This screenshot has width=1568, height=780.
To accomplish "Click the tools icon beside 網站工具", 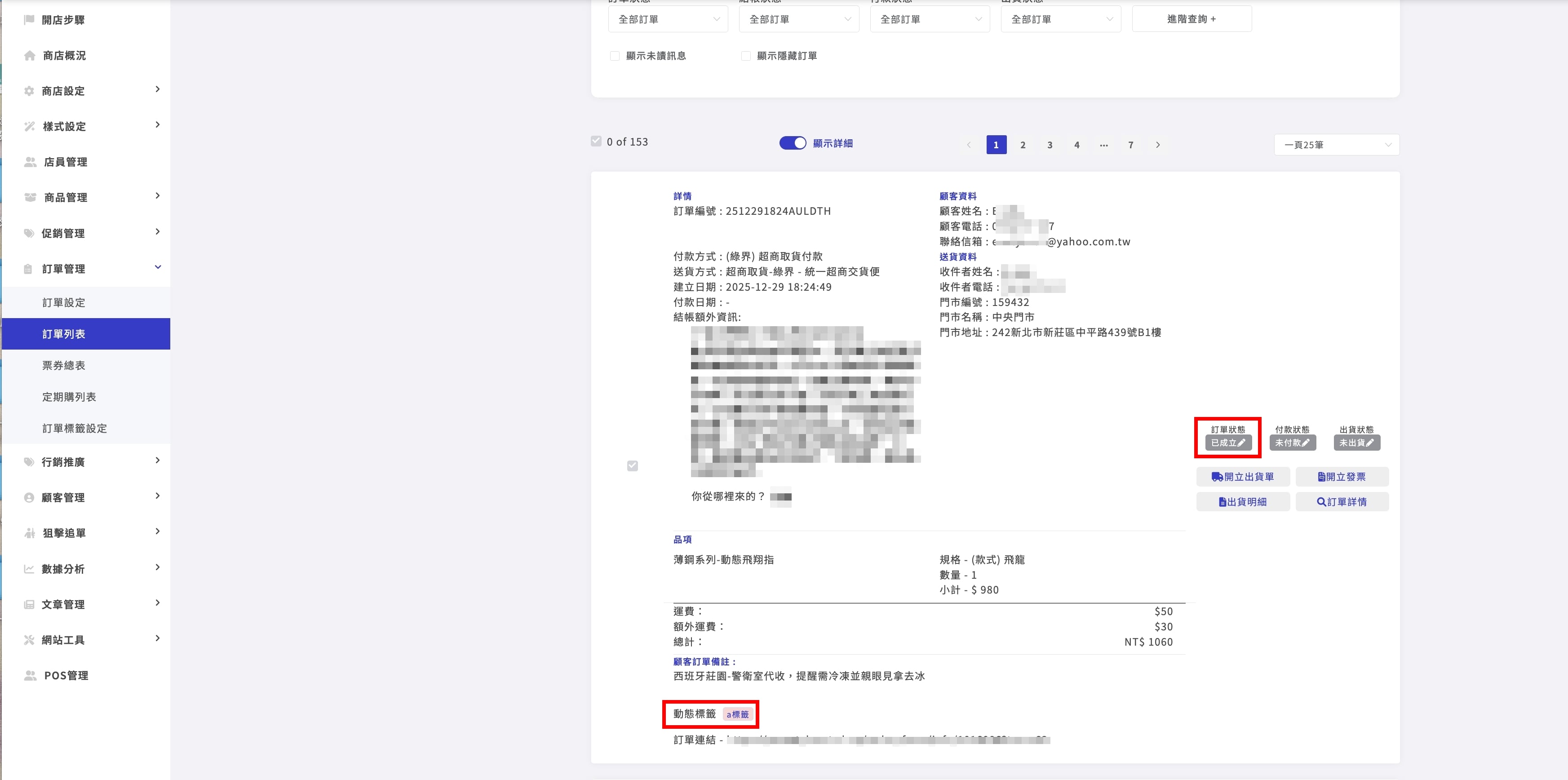I will pyautogui.click(x=29, y=639).
